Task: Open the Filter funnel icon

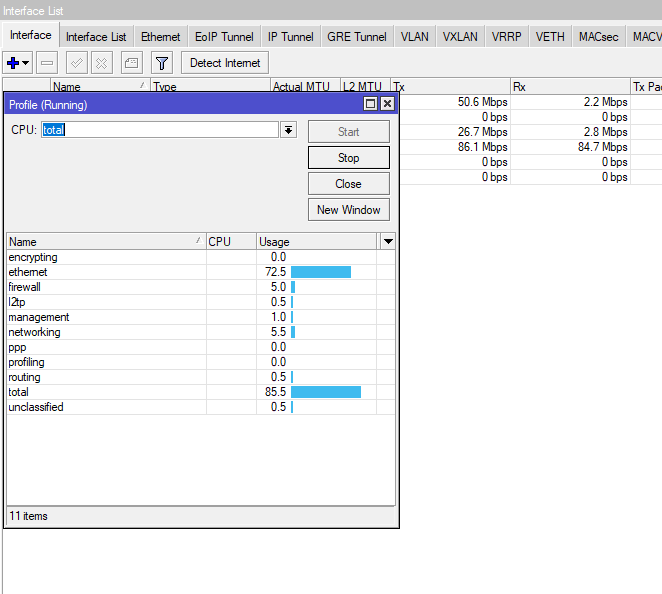Action: [162, 63]
